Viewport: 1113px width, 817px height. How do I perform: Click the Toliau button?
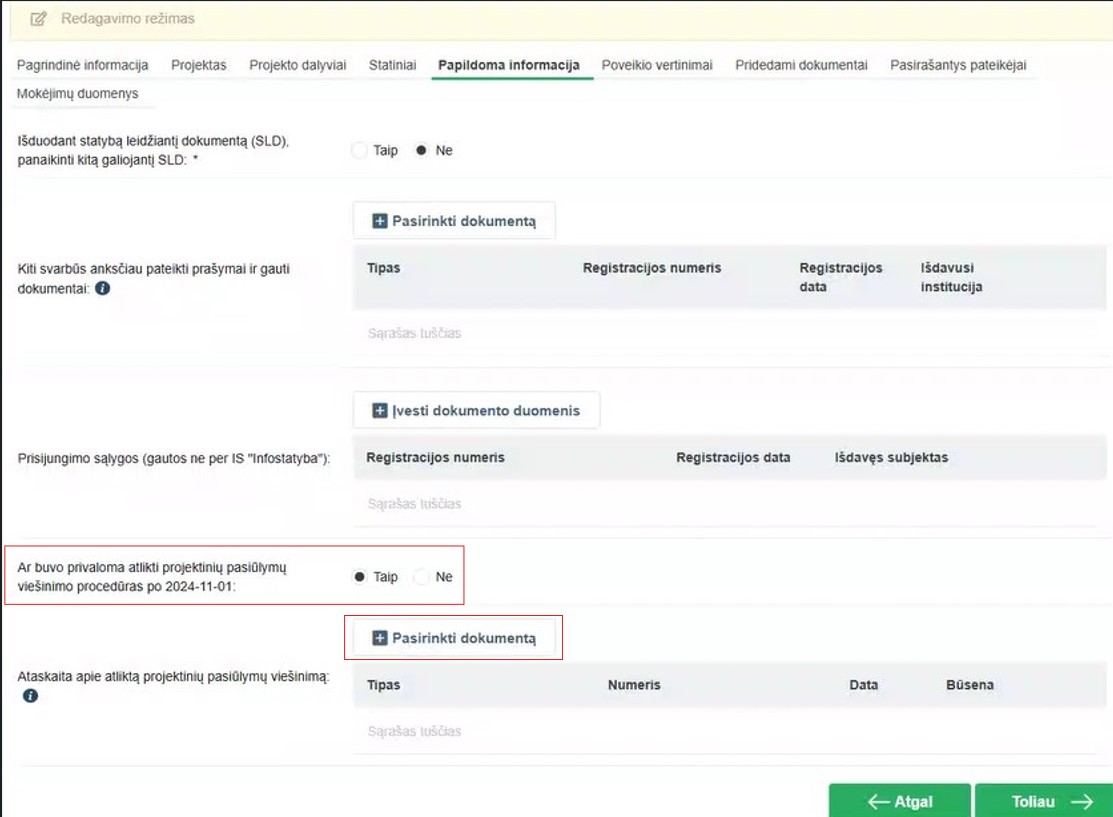click(1044, 801)
